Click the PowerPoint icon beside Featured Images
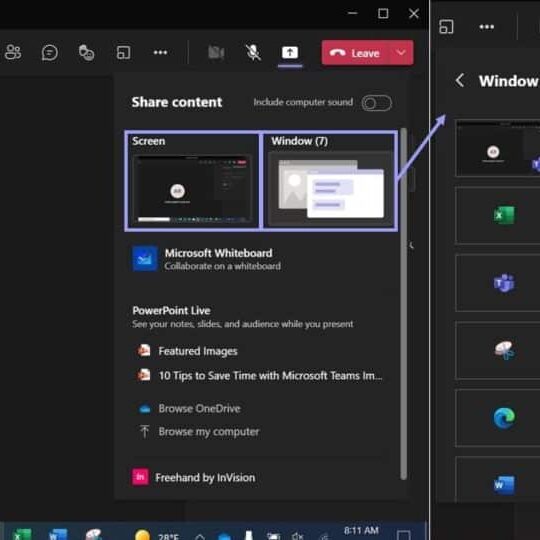 pos(144,351)
